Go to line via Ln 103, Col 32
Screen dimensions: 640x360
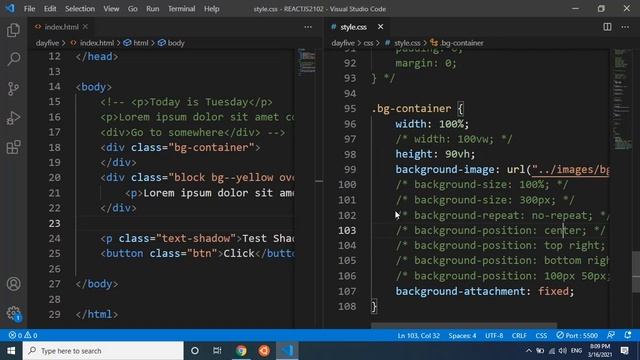coord(418,335)
